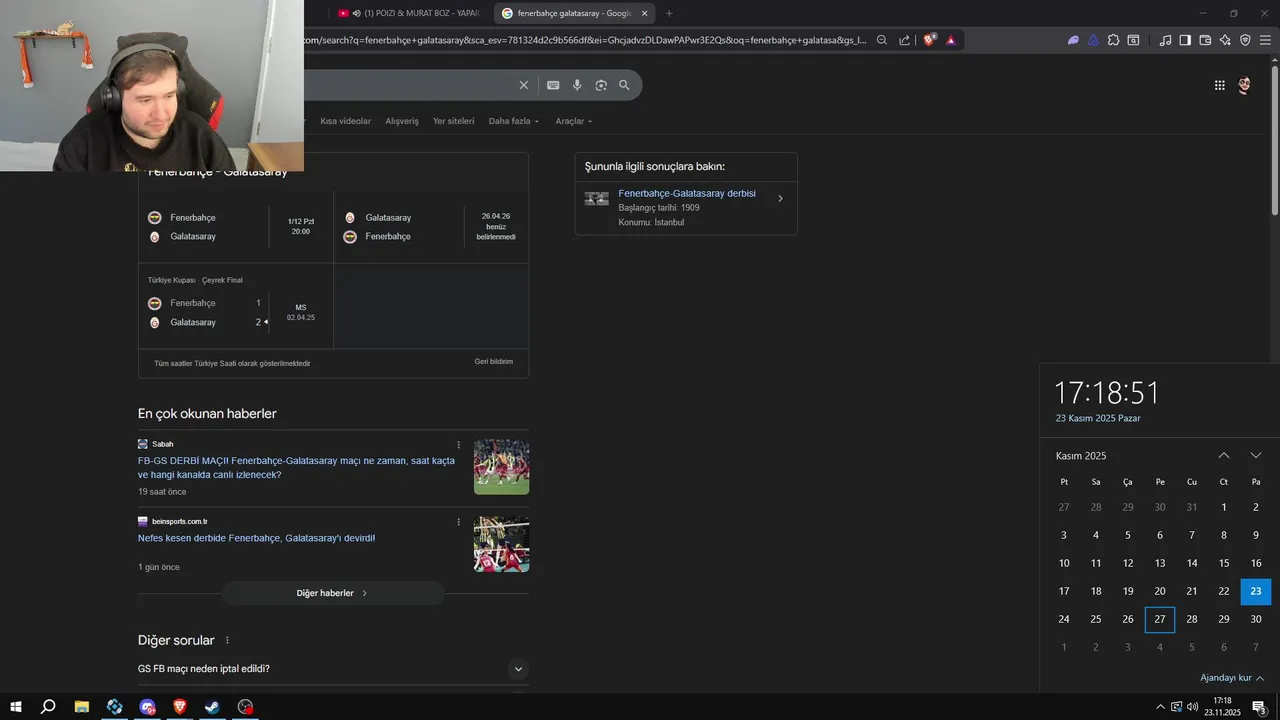Click the page vertical scrollbar
1280x720 pixels.
point(1274,139)
